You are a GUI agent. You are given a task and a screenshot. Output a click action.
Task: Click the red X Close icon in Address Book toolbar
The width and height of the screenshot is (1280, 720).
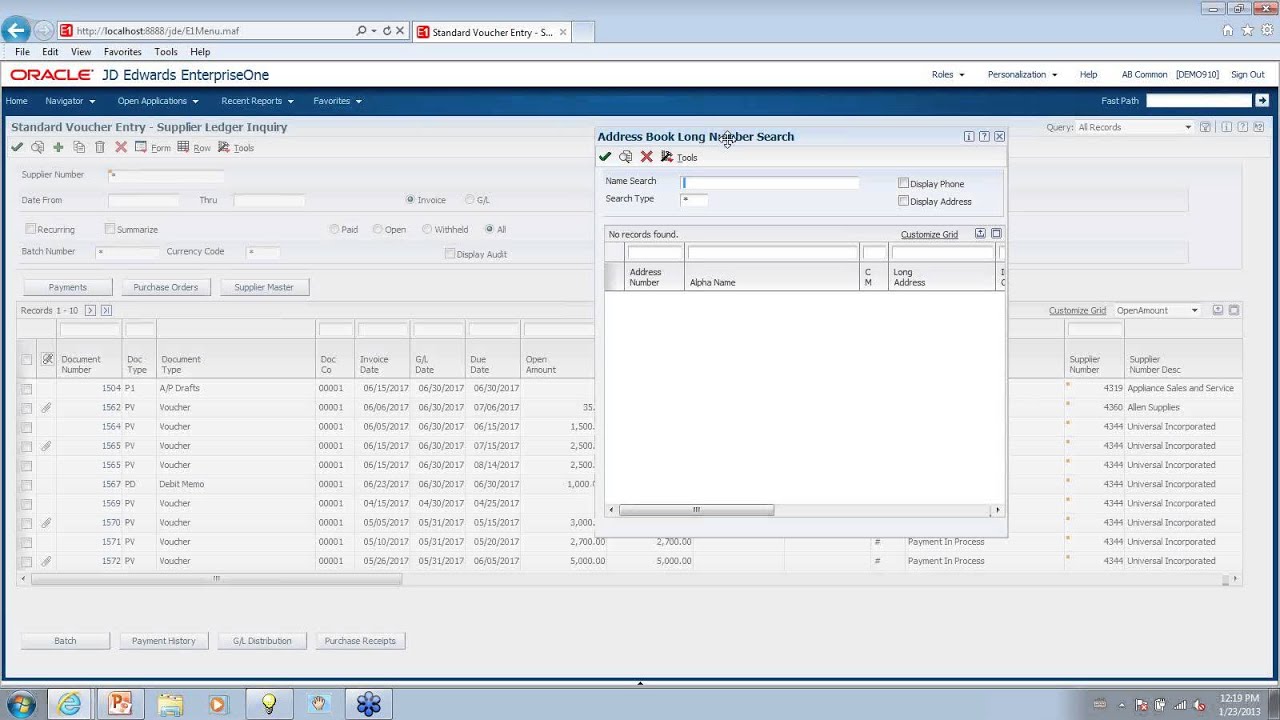(x=646, y=157)
